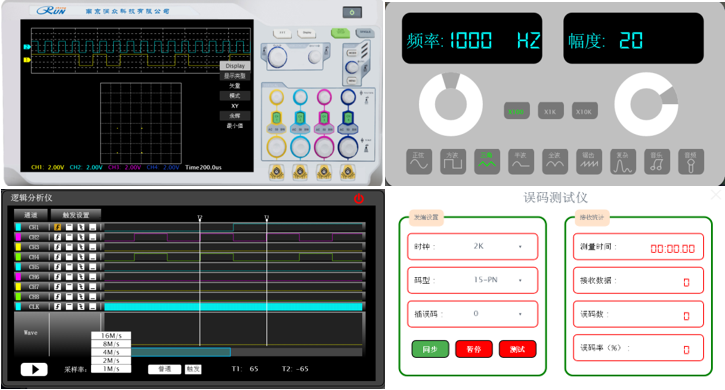Click the red 测试 test button

click(517, 349)
